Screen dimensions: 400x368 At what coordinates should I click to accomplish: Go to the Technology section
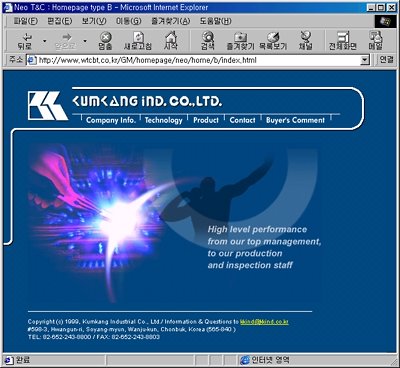163,120
